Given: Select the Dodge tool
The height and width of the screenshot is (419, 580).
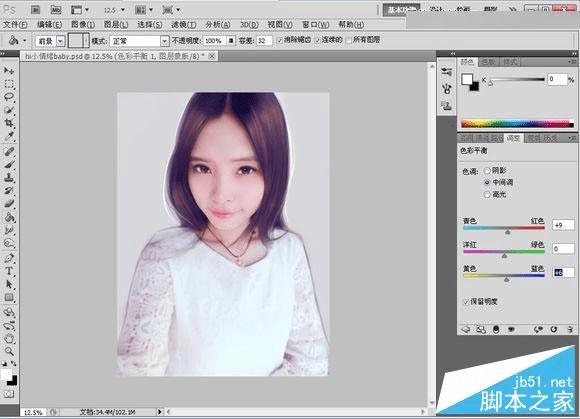Looking at the screenshot, I should 9,243.
